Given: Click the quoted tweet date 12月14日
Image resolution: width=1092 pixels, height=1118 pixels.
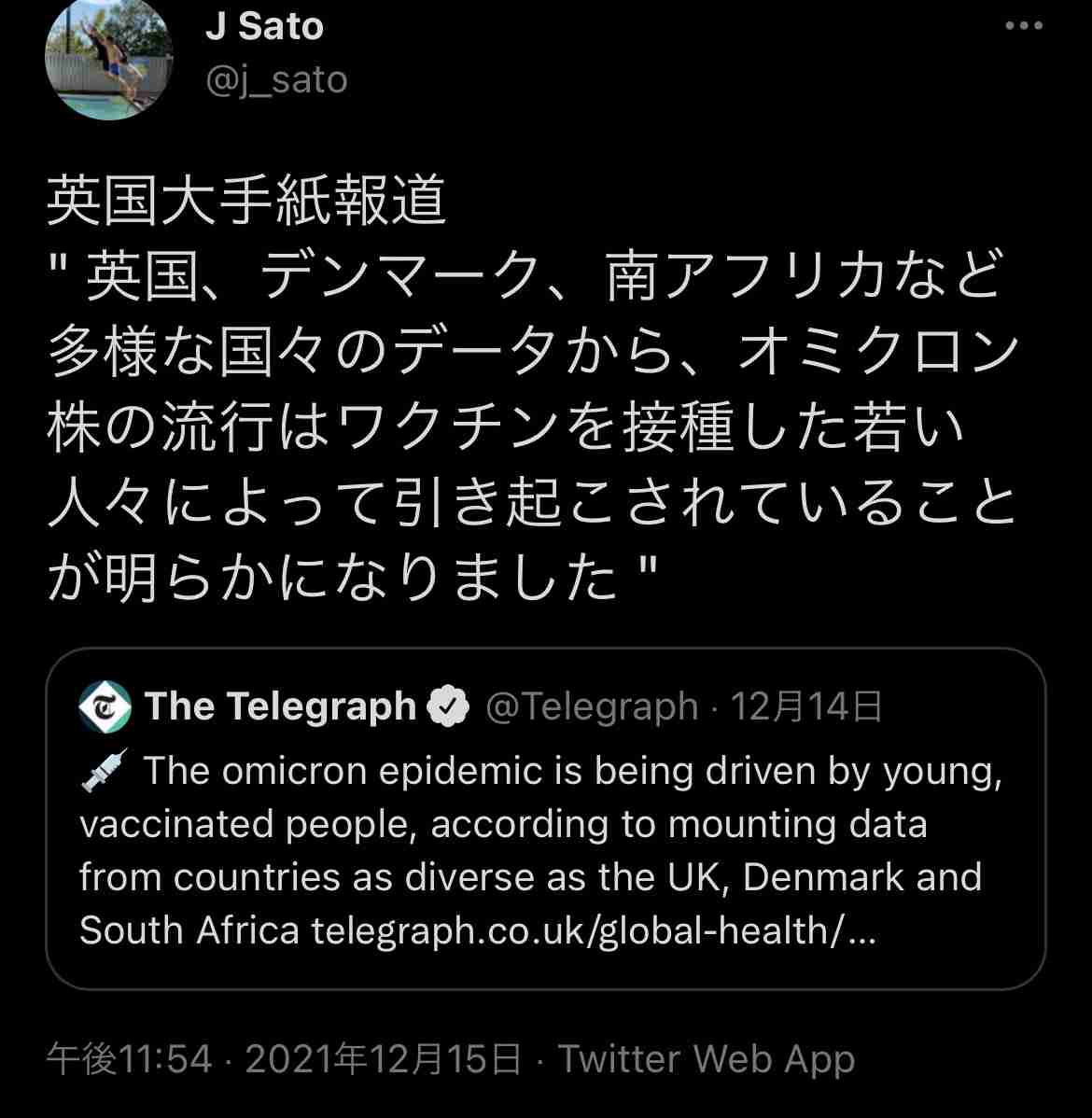Looking at the screenshot, I should pyautogui.click(x=806, y=706).
